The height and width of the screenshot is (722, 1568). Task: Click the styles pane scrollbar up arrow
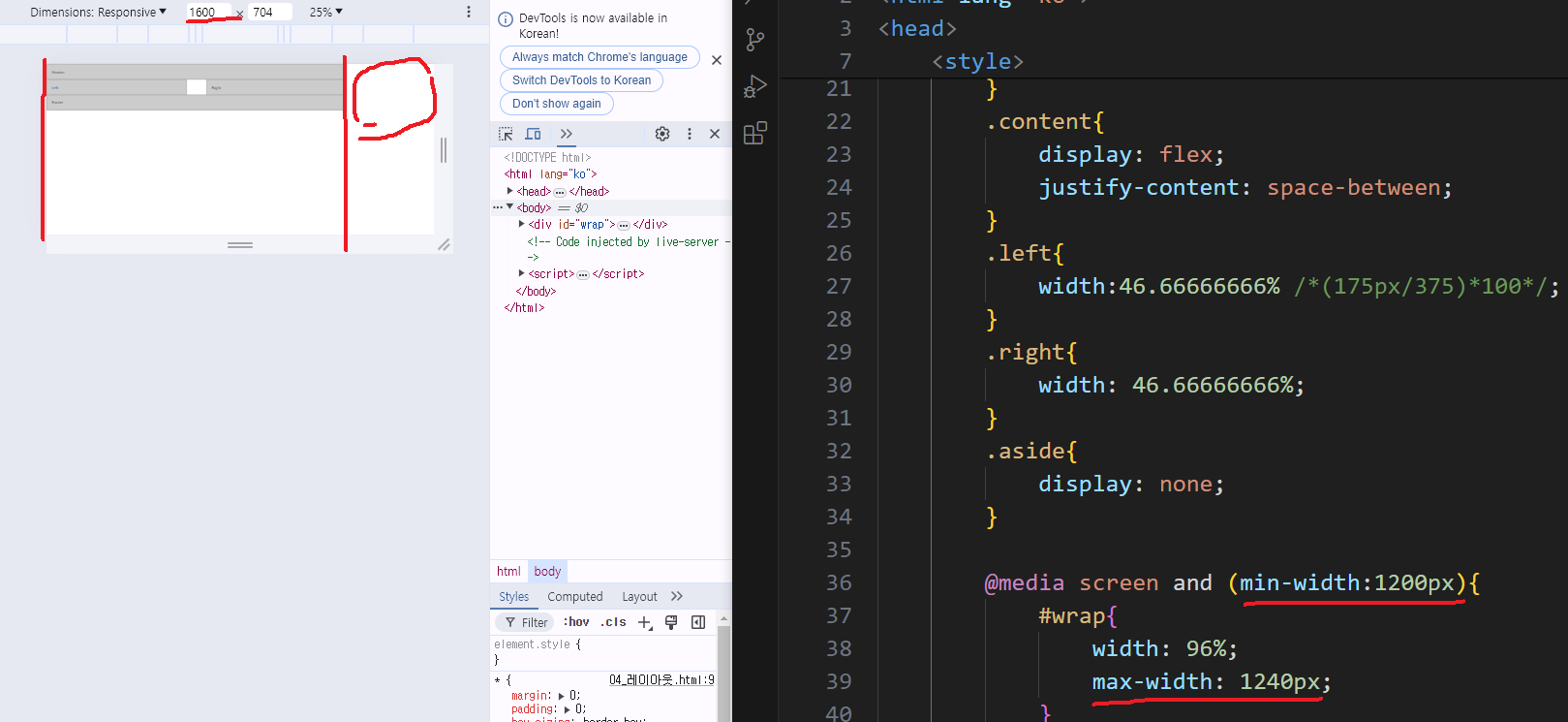coord(723,618)
